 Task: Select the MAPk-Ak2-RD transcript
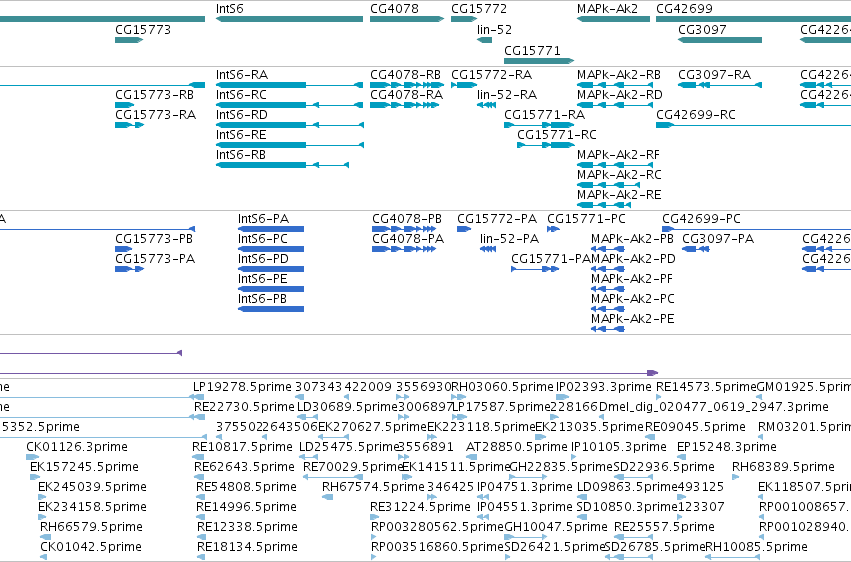pos(620,95)
